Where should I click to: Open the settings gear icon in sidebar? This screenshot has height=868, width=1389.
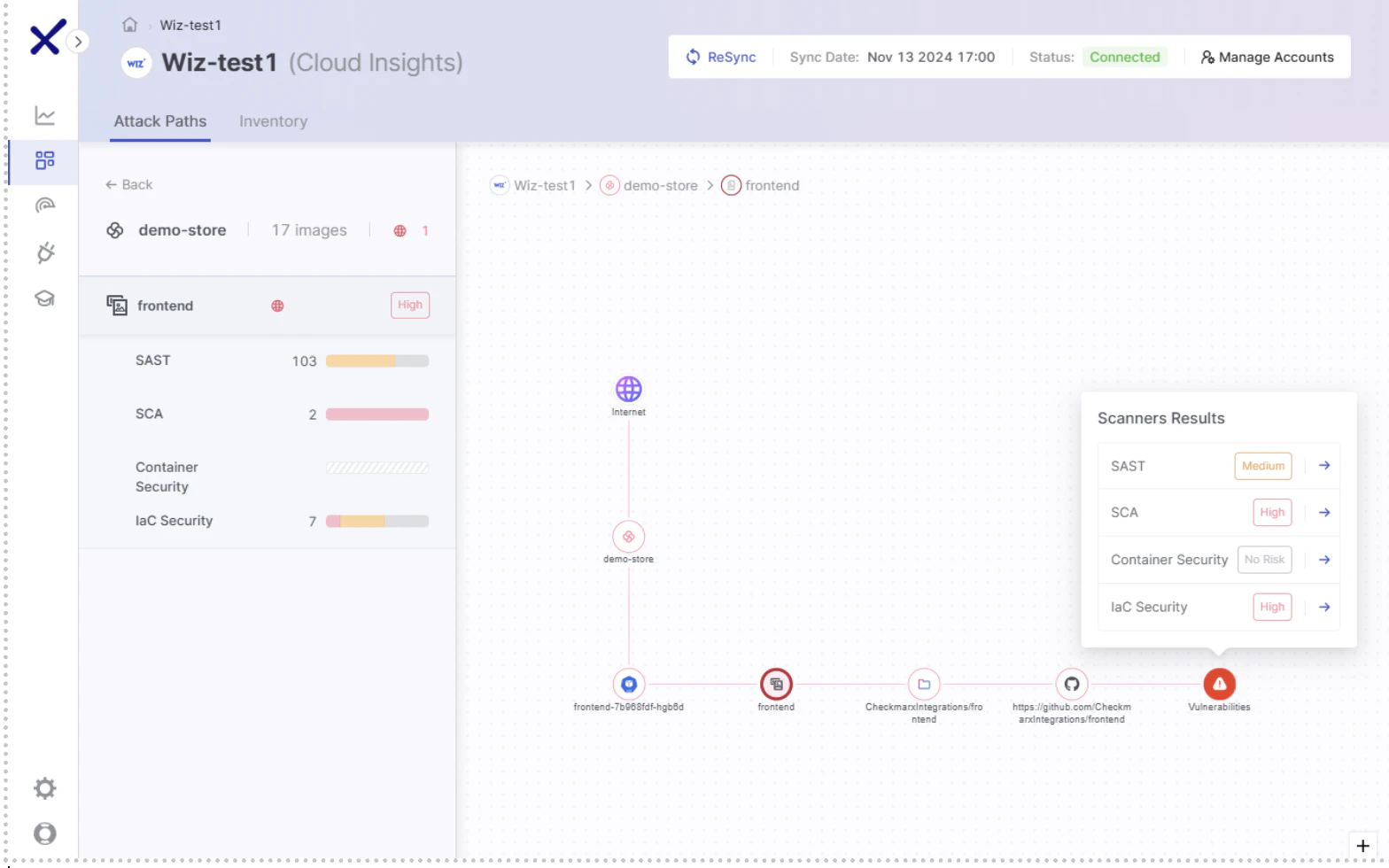pyautogui.click(x=45, y=788)
